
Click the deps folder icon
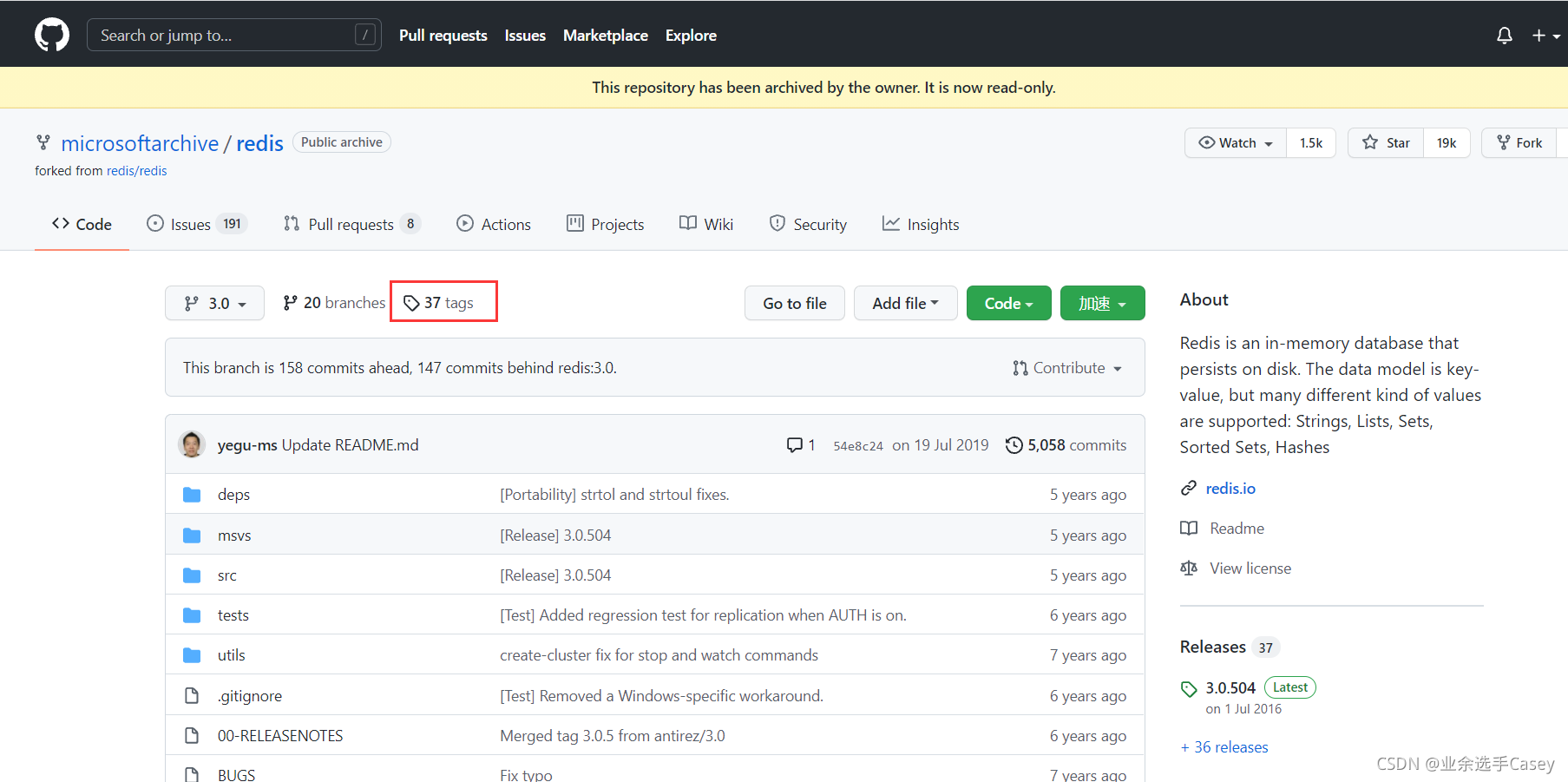click(x=192, y=495)
